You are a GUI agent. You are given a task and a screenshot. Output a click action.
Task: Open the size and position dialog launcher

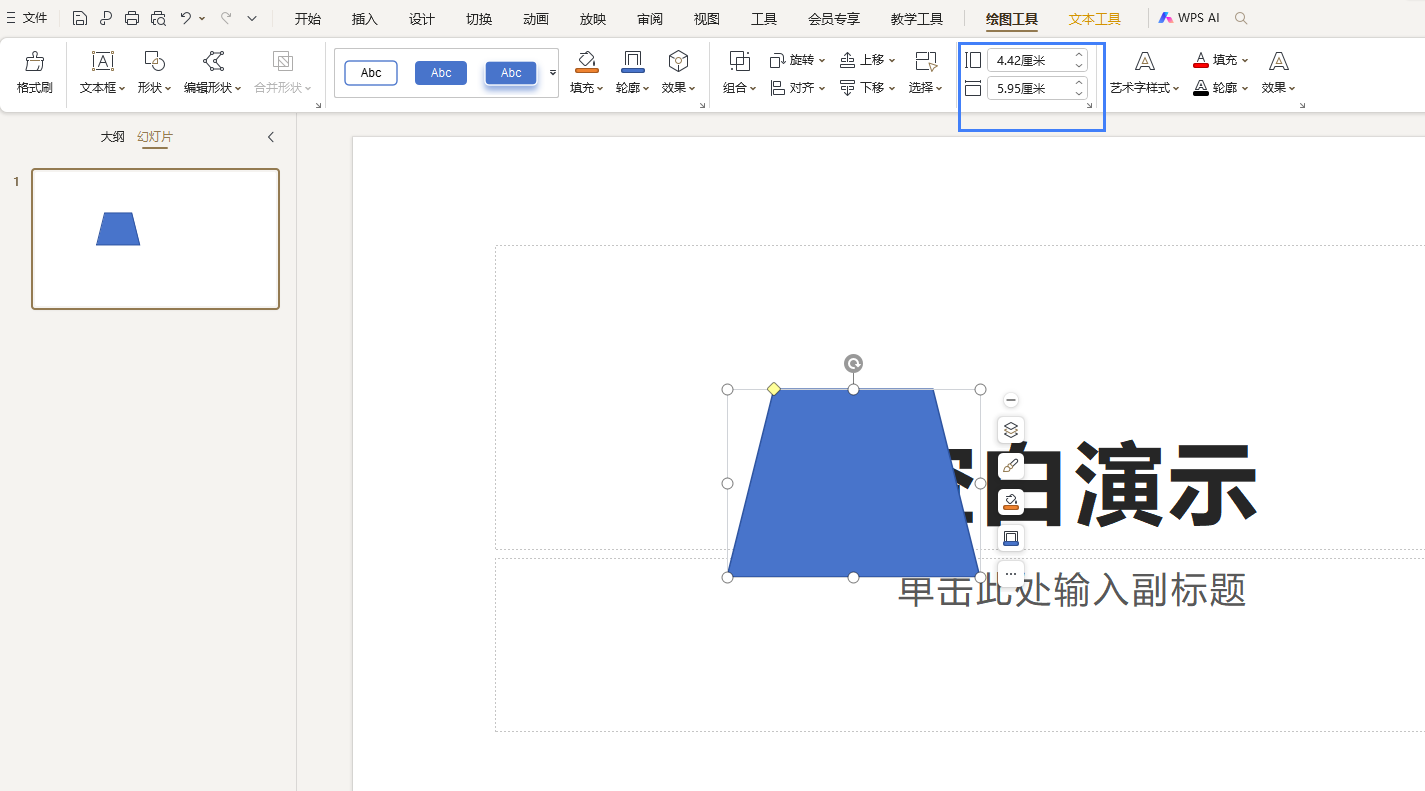1090,104
